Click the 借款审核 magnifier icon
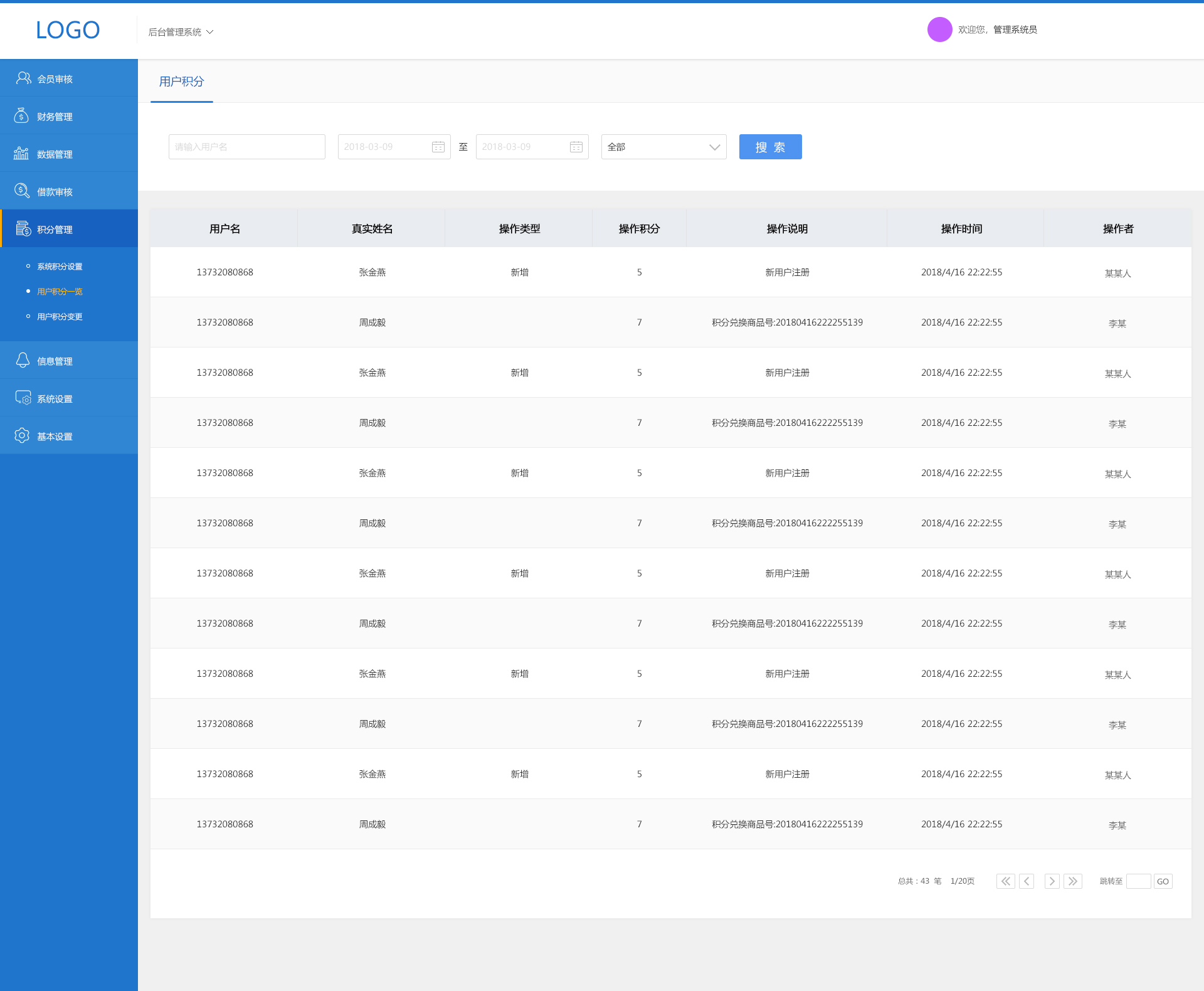1204x991 pixels. pos(22,191)
